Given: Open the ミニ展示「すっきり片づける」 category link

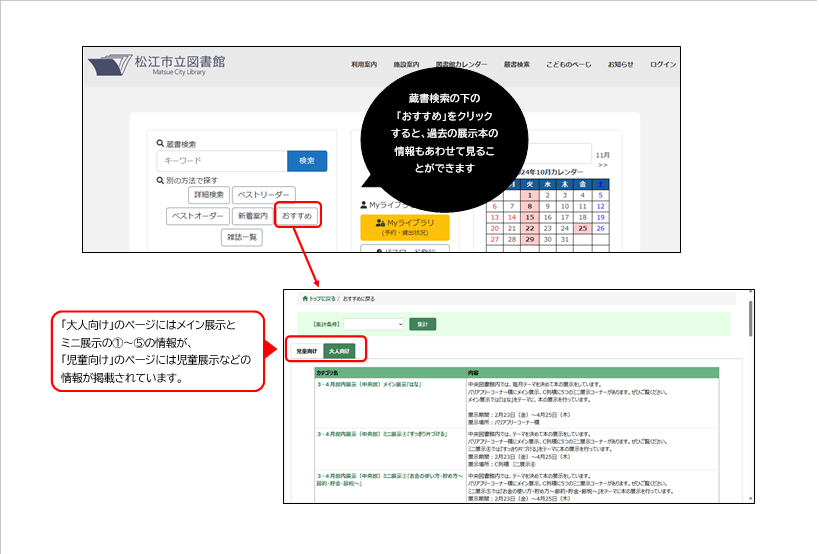Looking at the screenshot, I should 382,434.
